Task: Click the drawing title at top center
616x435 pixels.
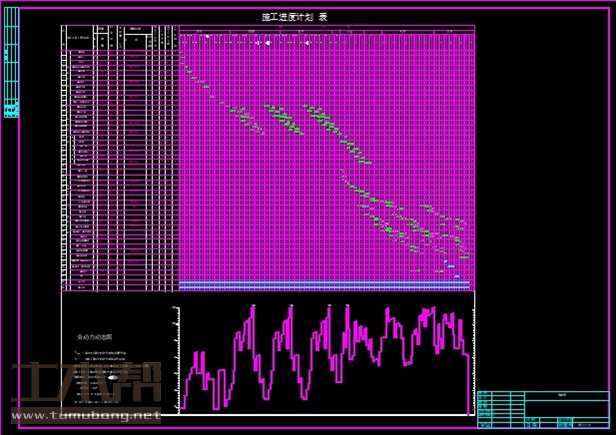Action: pos(294,17)
